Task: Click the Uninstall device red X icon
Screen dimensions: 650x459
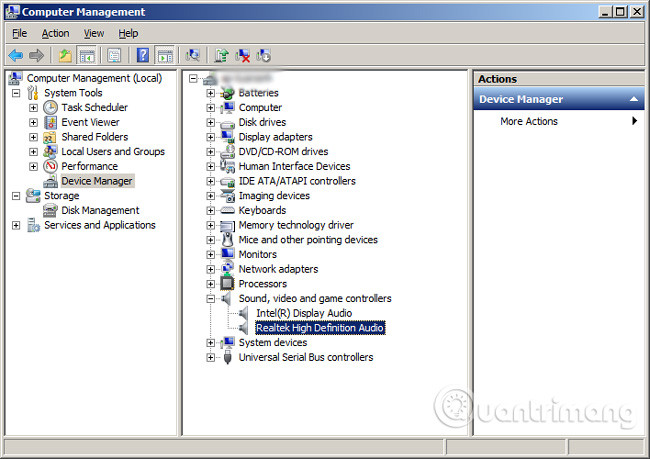Action: click(x=243, y=55)
